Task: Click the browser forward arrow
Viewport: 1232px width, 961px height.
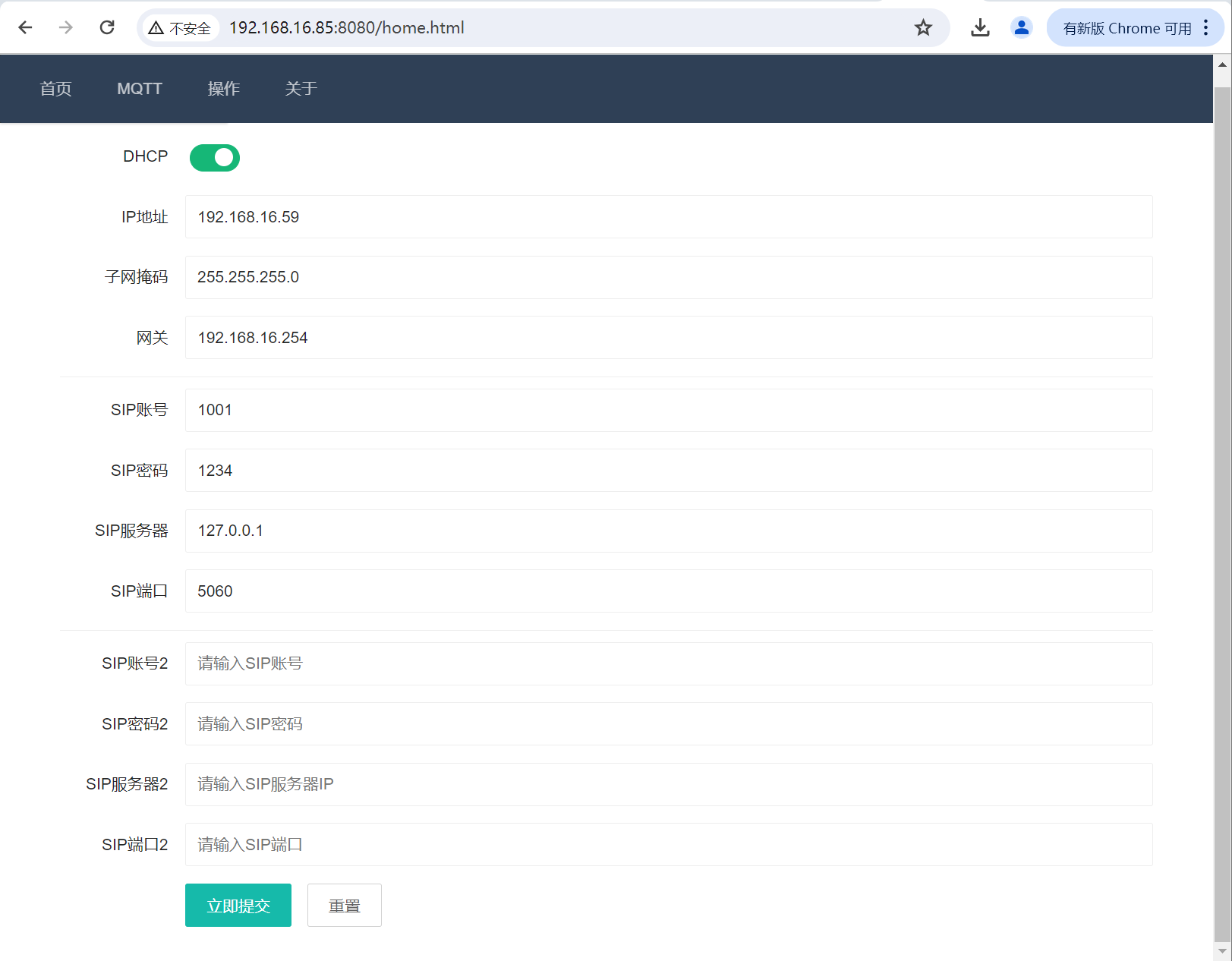Action: [x=66, y=28]
